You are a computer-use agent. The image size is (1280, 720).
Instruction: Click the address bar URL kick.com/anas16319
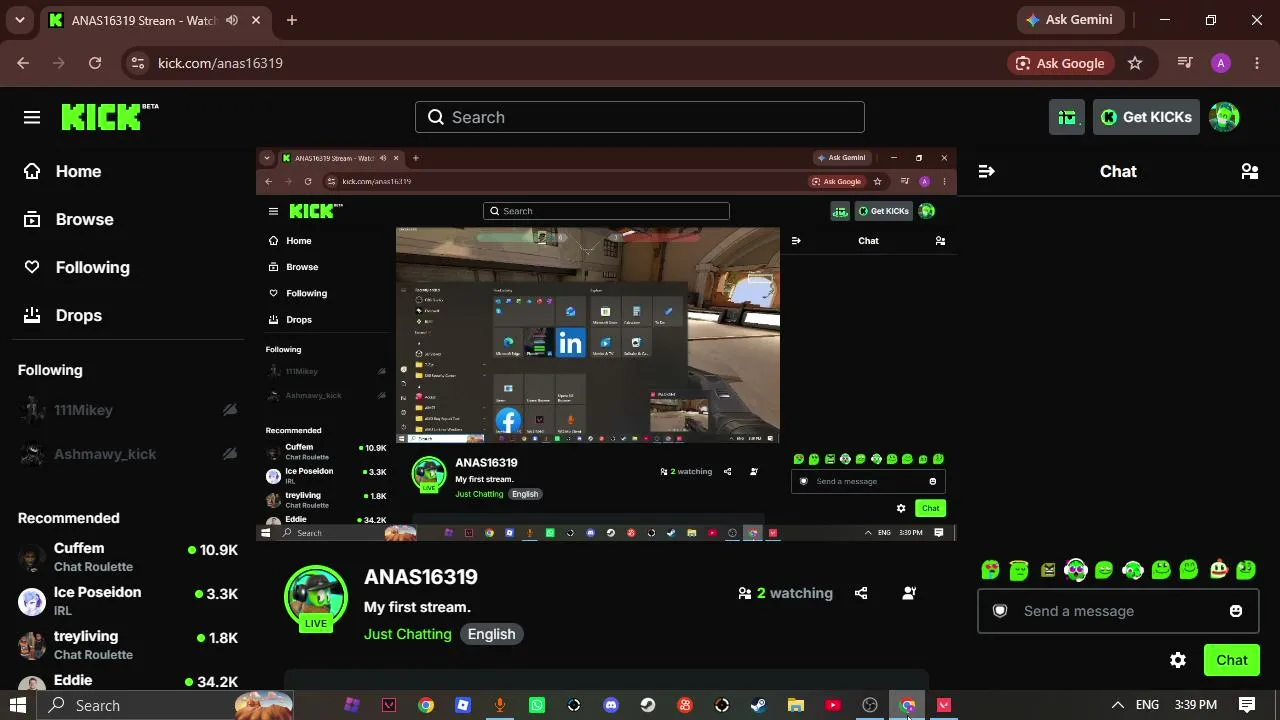pyautogui.click(x=220, y=63)
